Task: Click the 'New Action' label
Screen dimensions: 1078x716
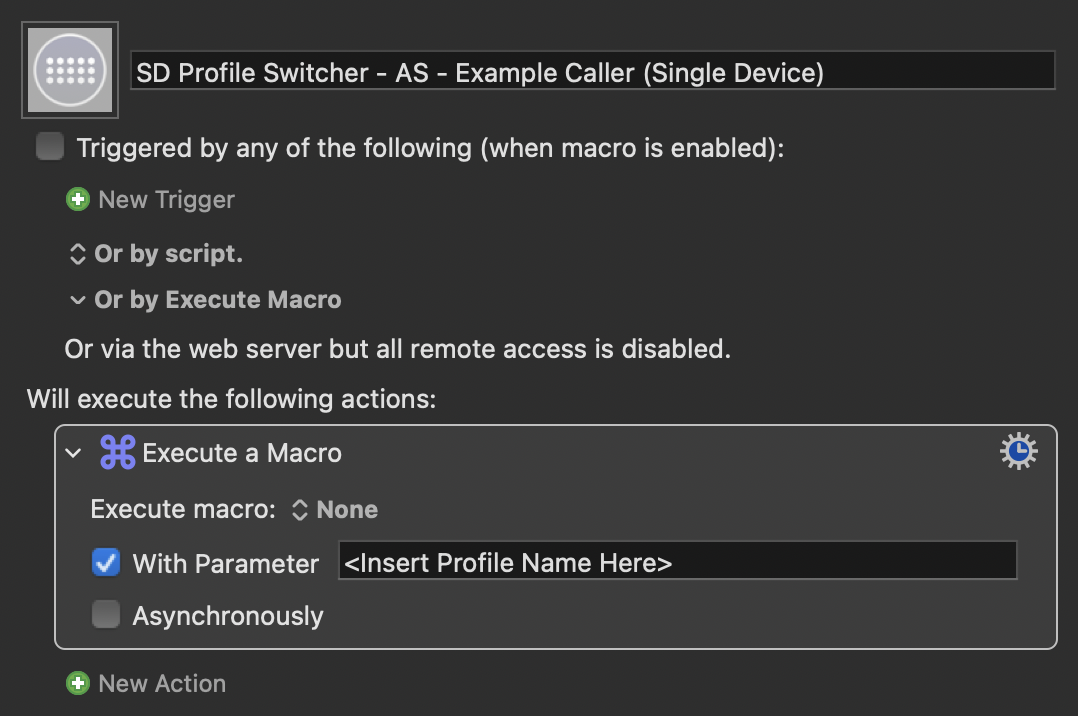Action: coord(162,683)
